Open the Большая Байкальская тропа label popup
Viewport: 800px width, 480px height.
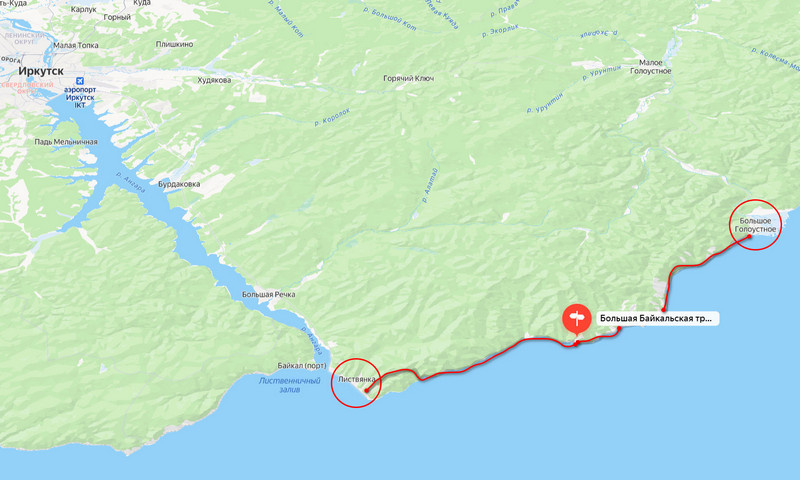pos(656,319)
